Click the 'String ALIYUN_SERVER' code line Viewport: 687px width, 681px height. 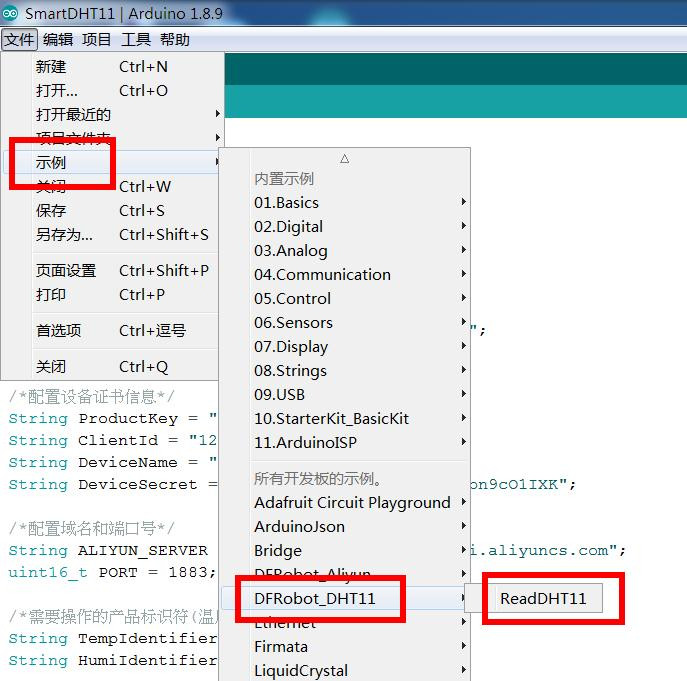pos(108,550)
